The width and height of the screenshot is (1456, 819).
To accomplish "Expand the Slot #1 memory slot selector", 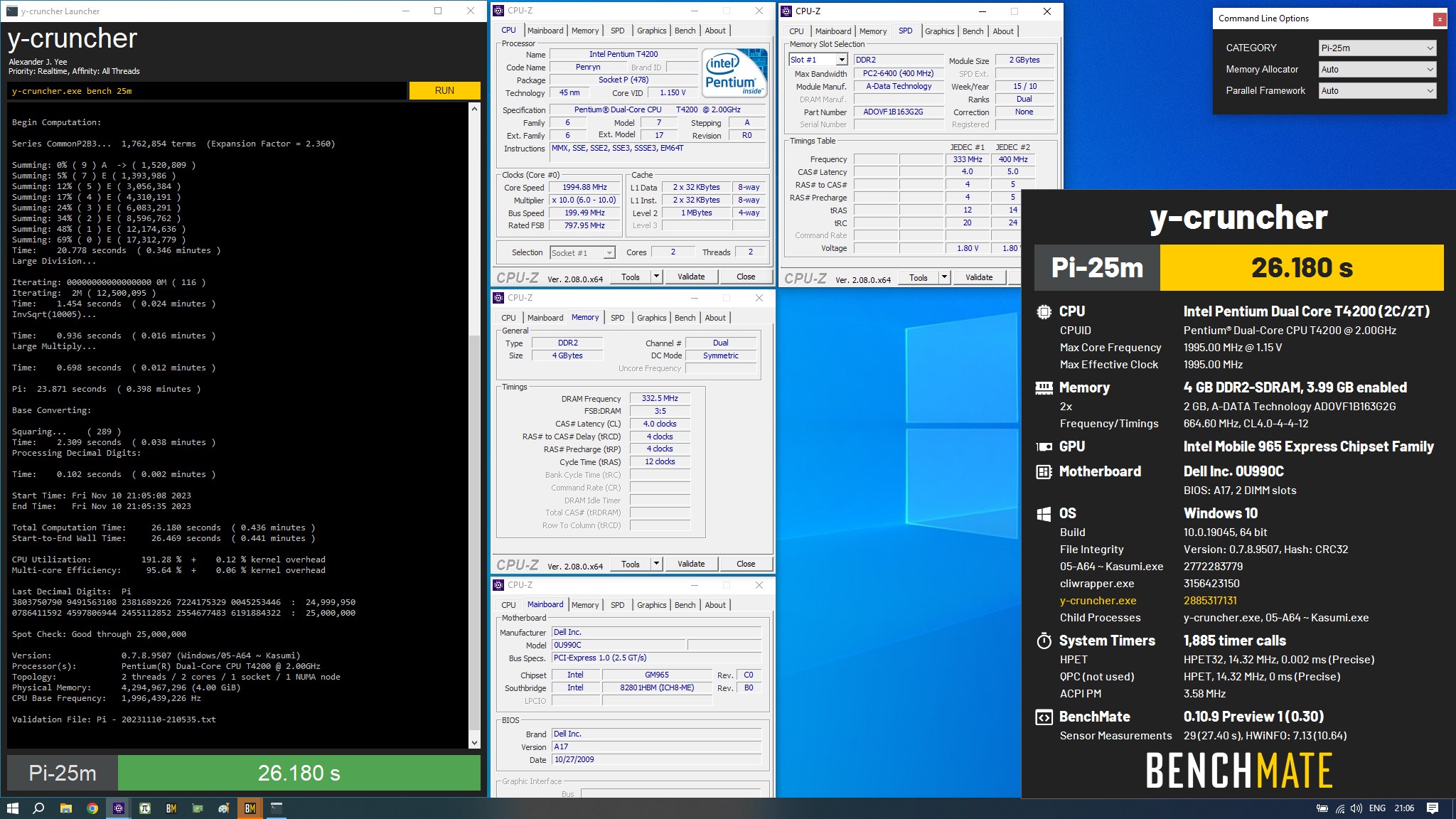I will pos(842,60).
